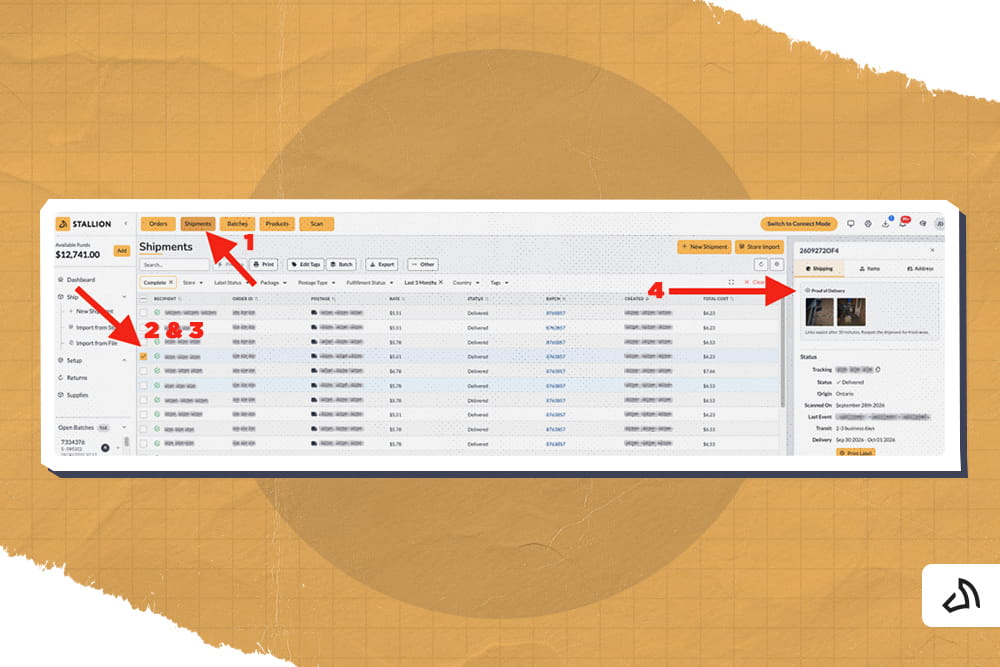Viewport: 1000px width, 667px height.
Task: Open the first proof of delivery photo
Action: (819, 312)
